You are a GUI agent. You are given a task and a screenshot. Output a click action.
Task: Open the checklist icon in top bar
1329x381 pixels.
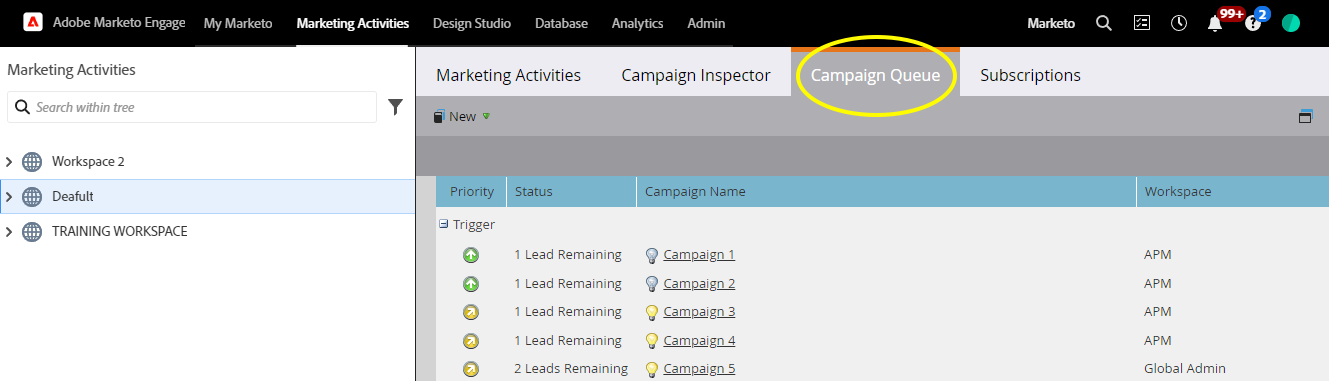coord(1142,23)
